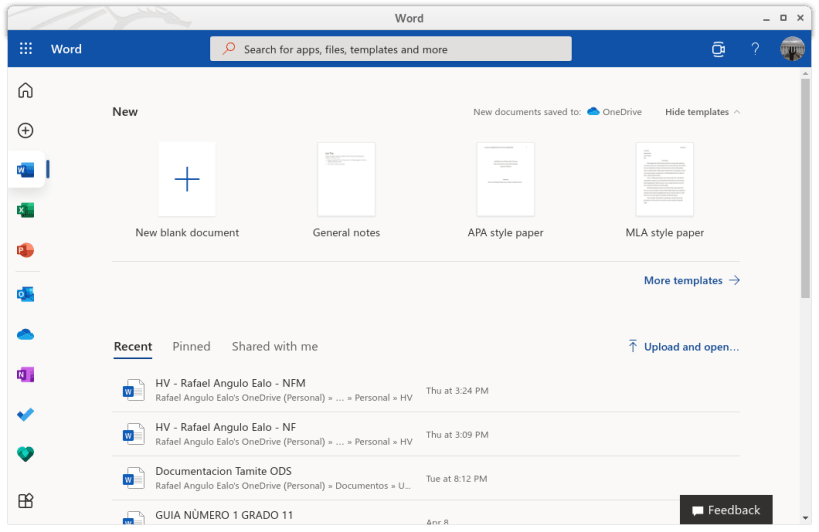
Task: Click the Word file icon for HV - Rafael Angulo Ealo - NFM
Action: 133,391
